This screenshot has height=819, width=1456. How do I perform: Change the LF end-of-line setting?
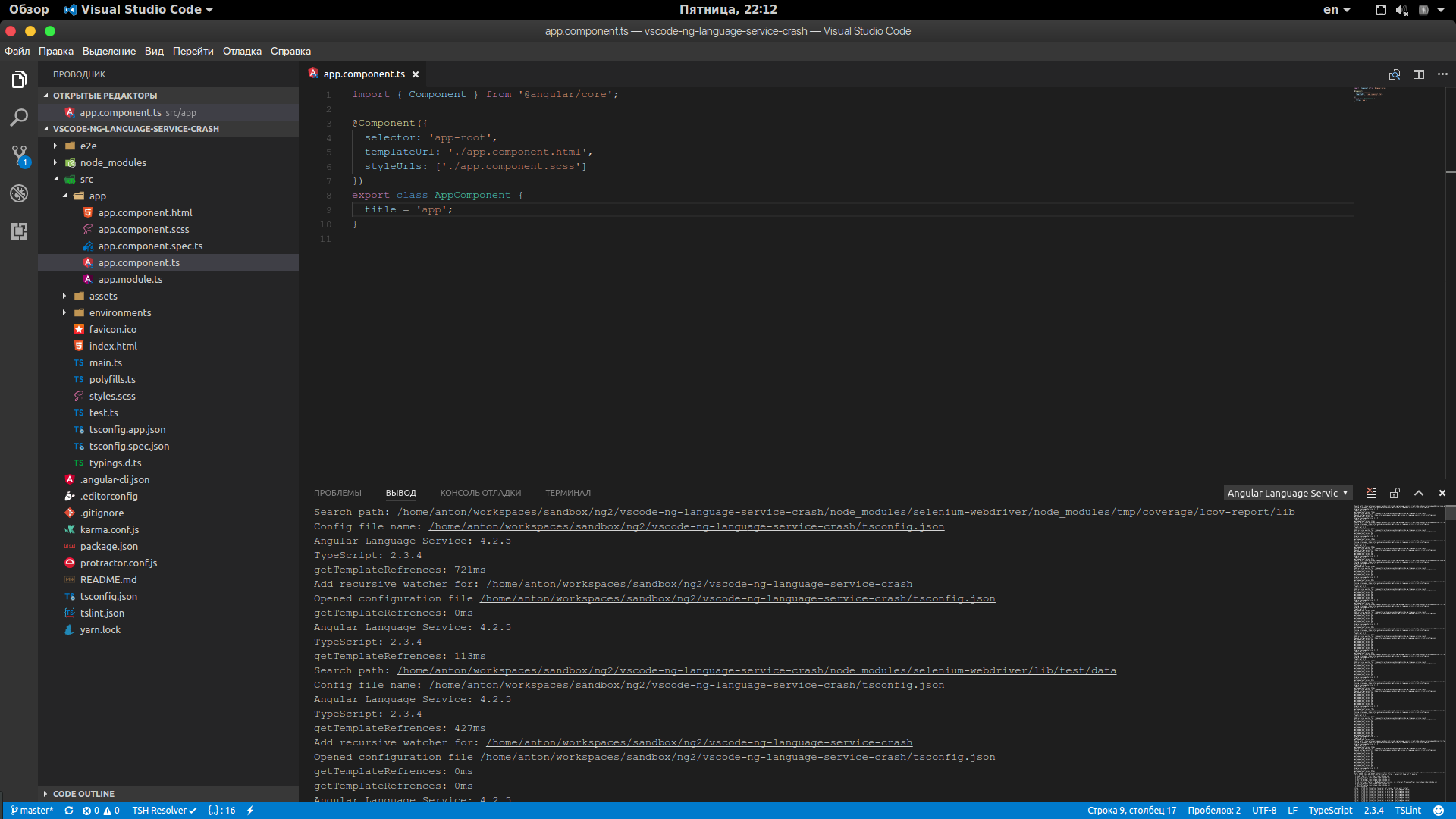click(x=1292, y=811)
